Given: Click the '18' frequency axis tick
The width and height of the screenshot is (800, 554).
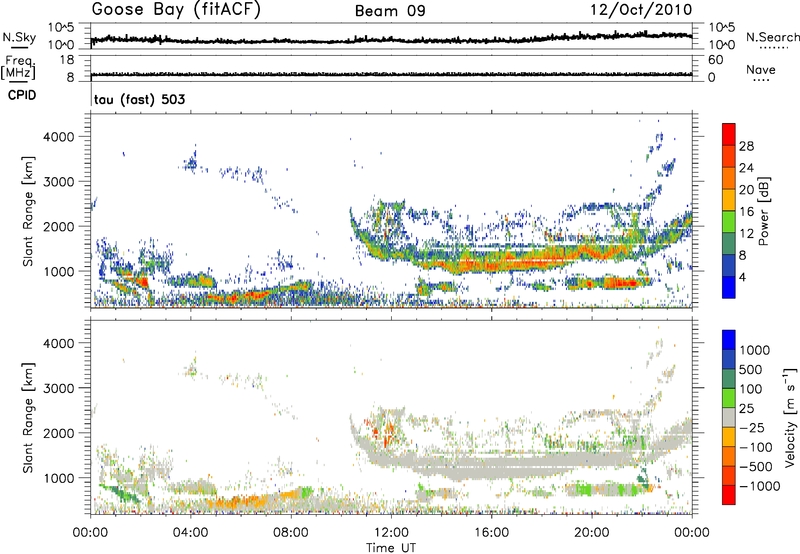Looking at the screenshot, I should pyautogui.click(x=67, y=60).
